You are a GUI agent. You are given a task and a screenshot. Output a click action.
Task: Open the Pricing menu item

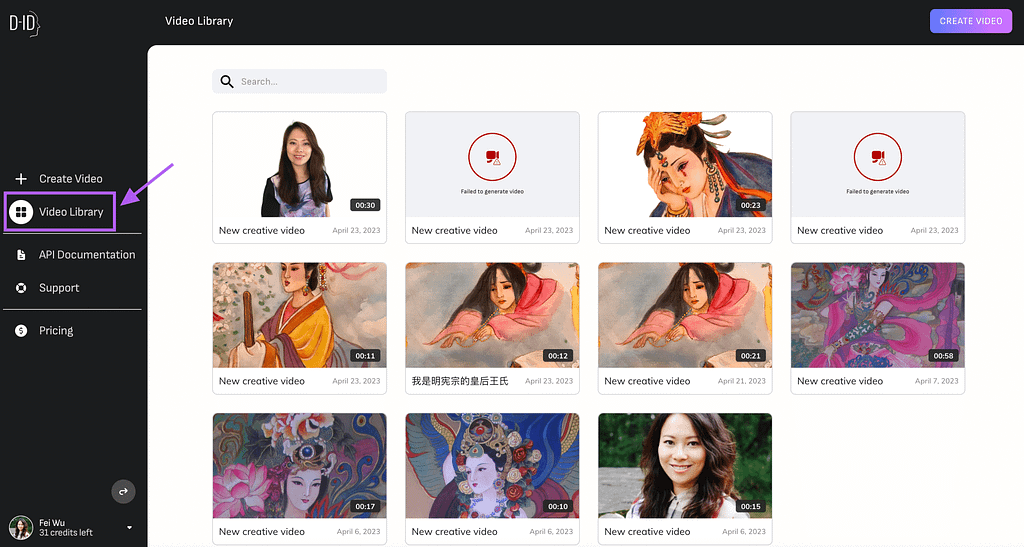tap(56, 331)
